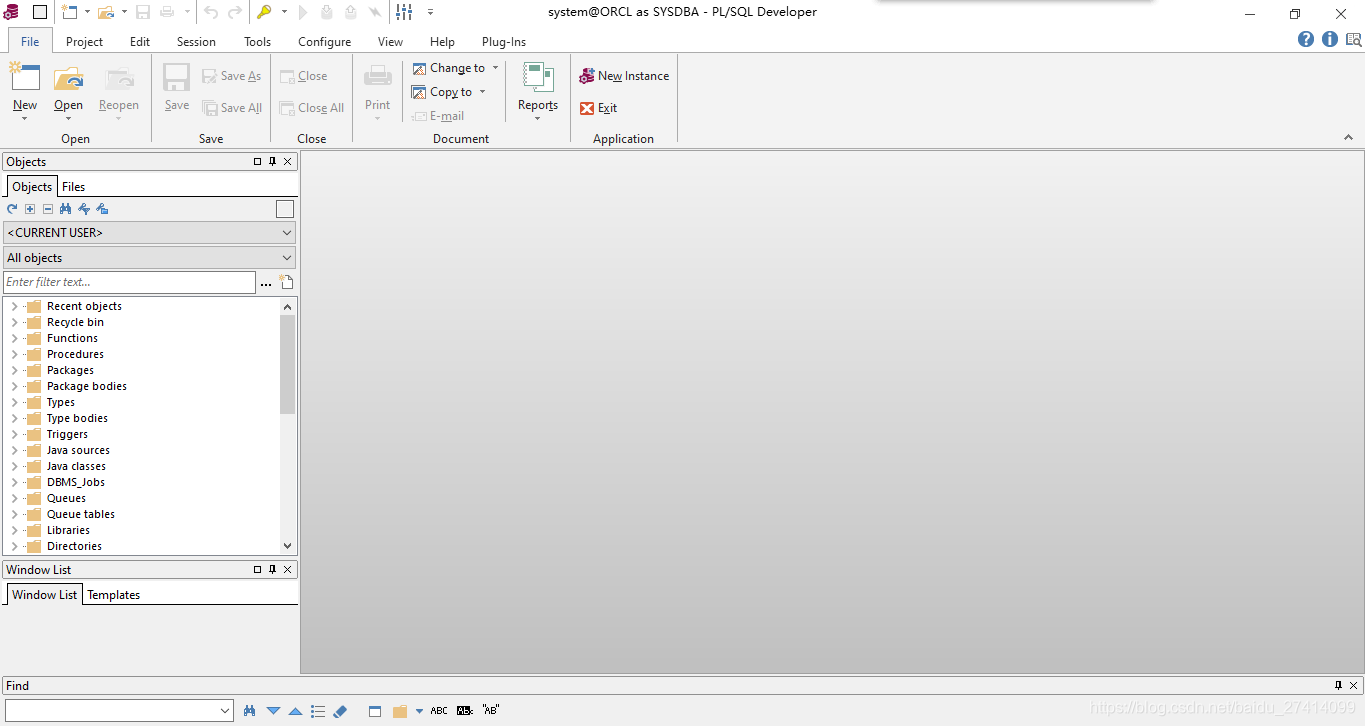Pin the Window List panel
The width and height of the screenshot is (1365, 726).
272,569
